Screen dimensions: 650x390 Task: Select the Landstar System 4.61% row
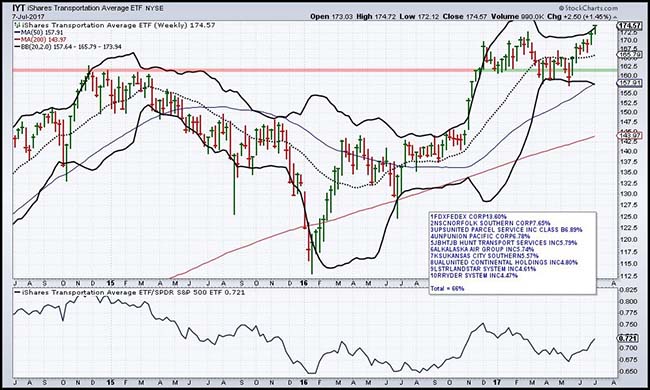pyautogui.click(x=483, y=269)
